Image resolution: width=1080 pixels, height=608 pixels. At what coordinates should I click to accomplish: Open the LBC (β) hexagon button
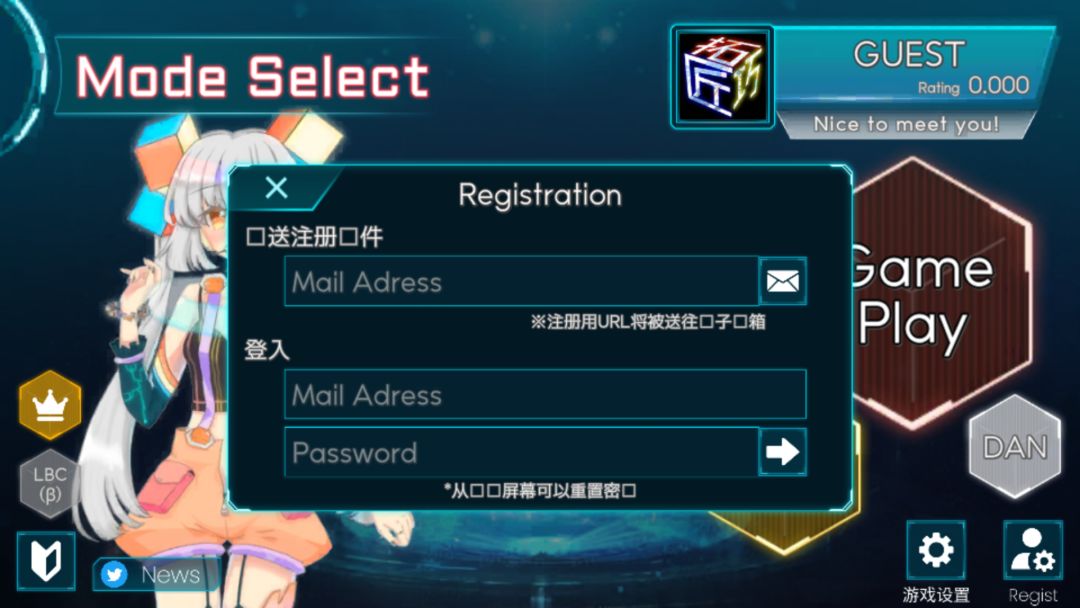click(50, 483)
